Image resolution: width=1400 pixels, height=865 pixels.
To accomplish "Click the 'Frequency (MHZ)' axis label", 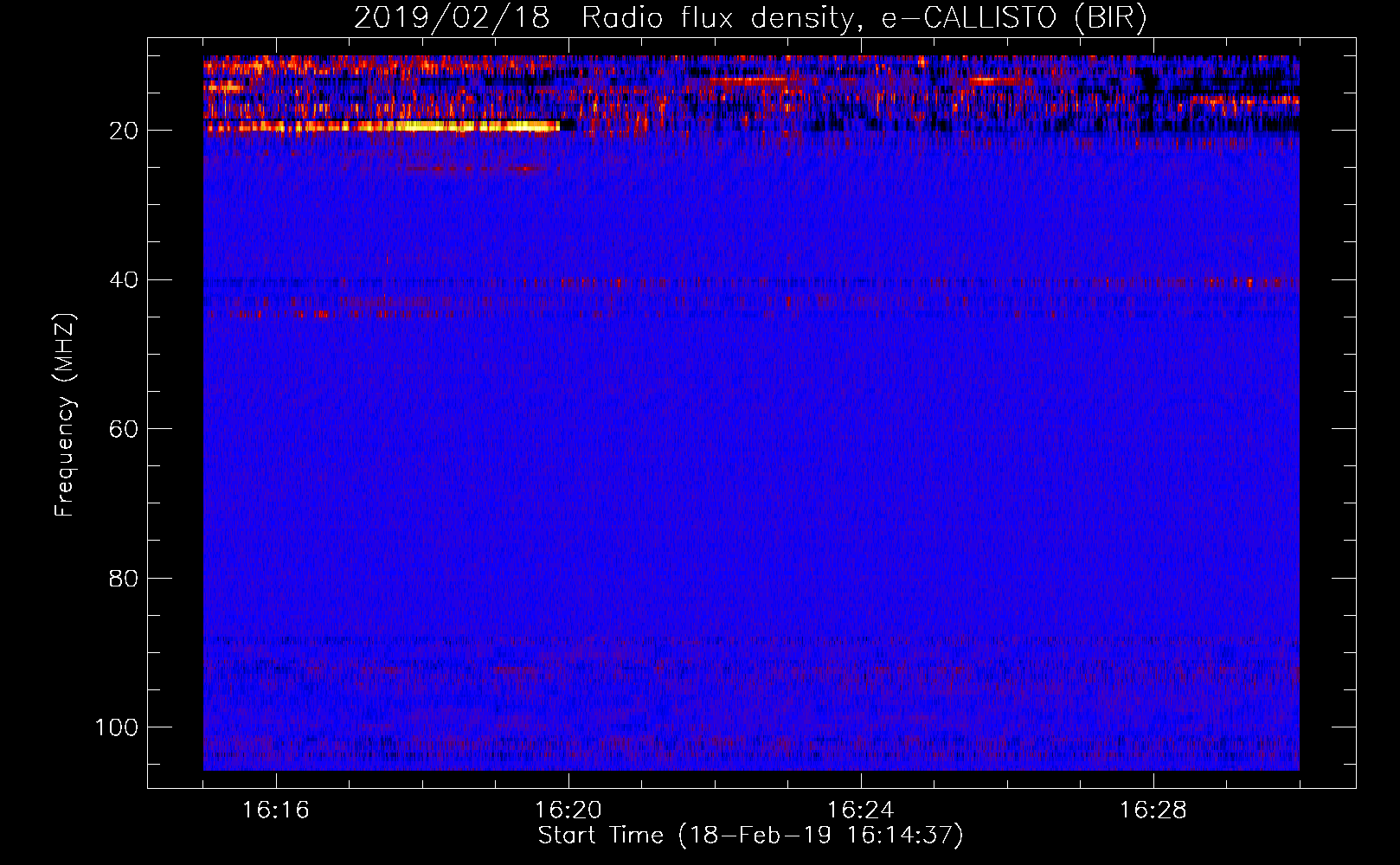I will click(x=66, y=415).
